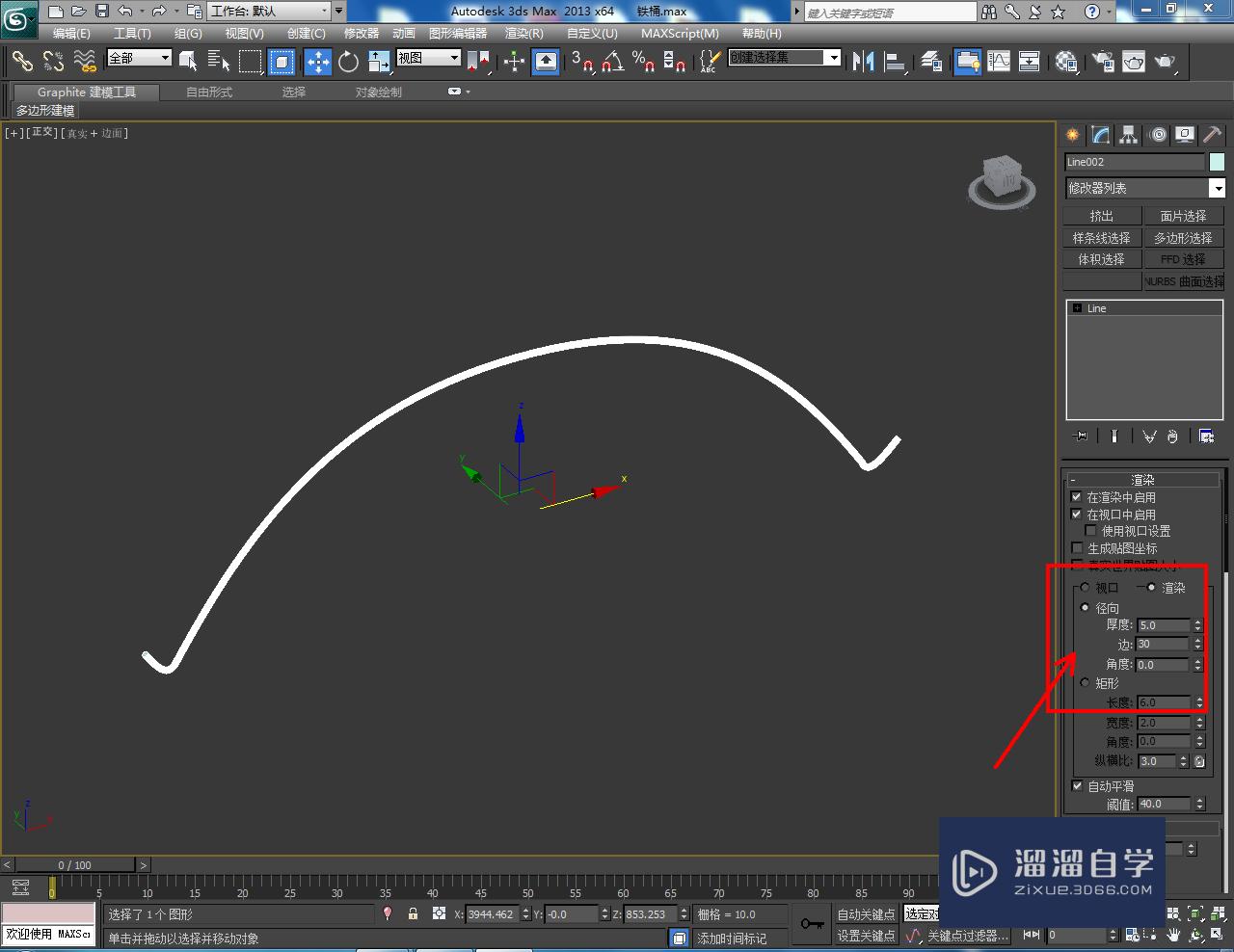Click the 挤出 modifier button

(1102, 216)
